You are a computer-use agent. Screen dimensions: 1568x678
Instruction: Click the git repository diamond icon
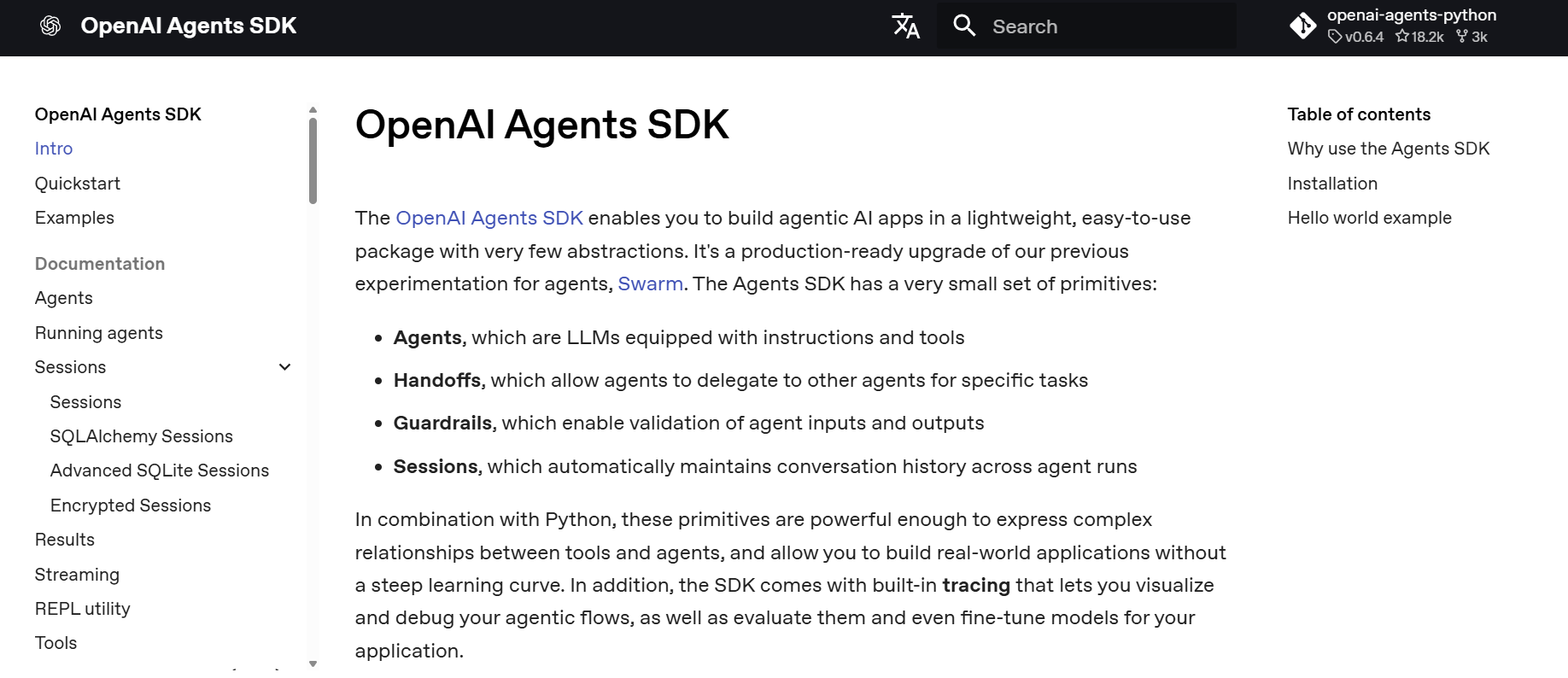(1303, 26)
